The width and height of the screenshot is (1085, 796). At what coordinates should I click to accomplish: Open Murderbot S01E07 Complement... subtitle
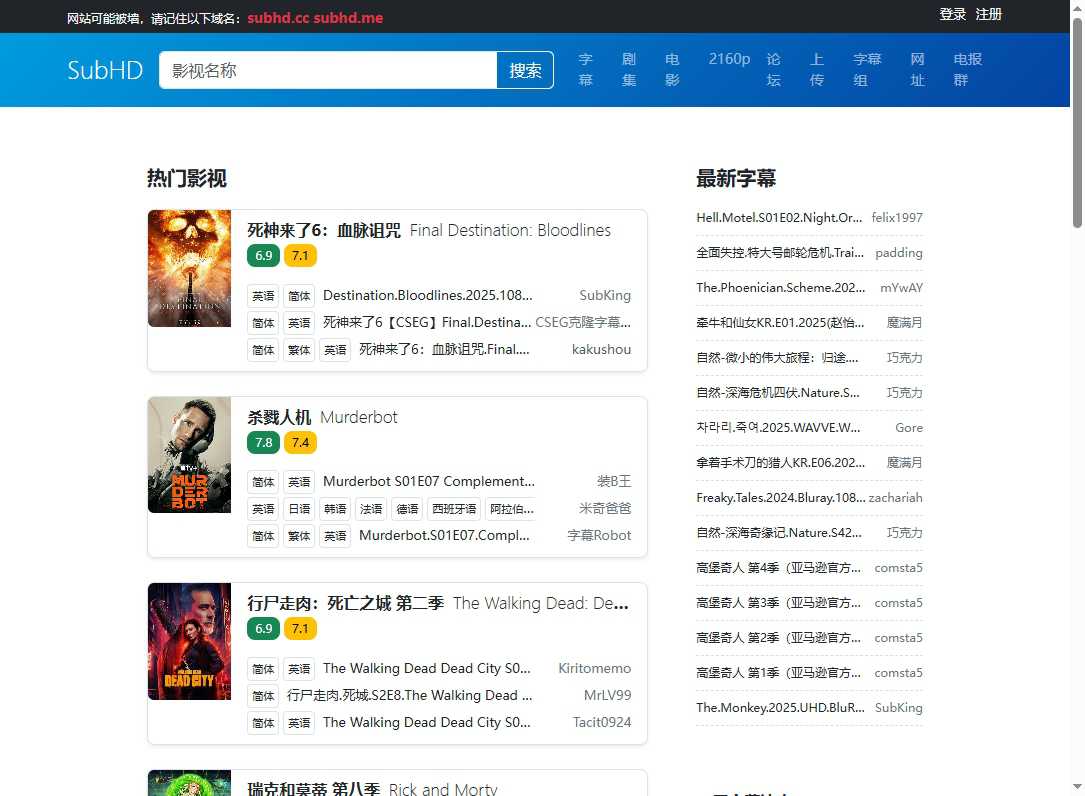coord(429,481)
